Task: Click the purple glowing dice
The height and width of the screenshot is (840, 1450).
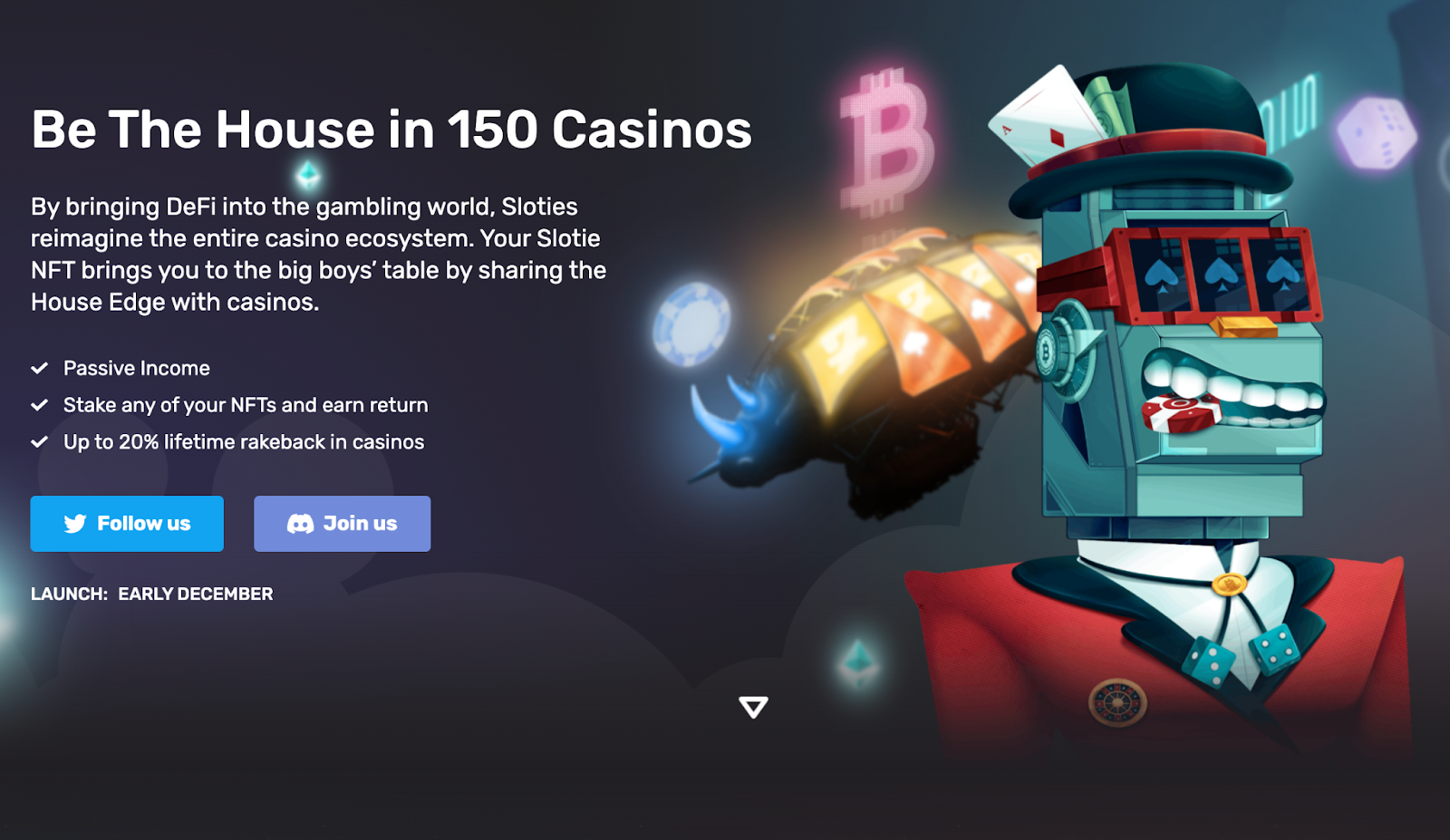Action: pyautogui.click(x=1376, y=133)
